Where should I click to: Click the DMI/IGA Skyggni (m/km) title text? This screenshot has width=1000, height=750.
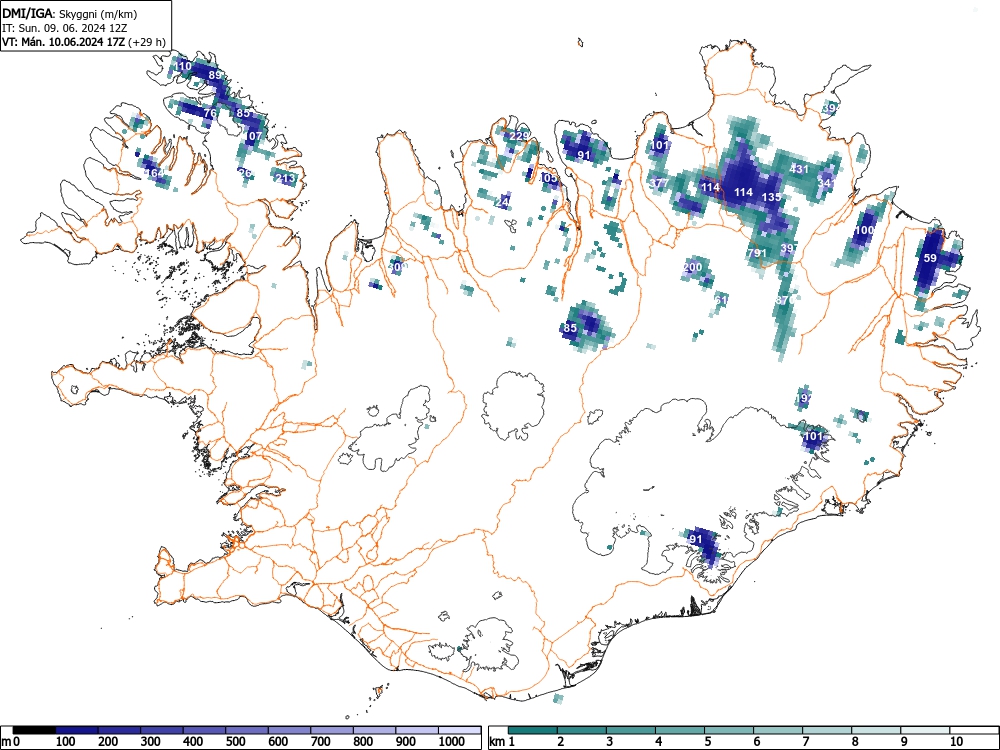[70, 13]
